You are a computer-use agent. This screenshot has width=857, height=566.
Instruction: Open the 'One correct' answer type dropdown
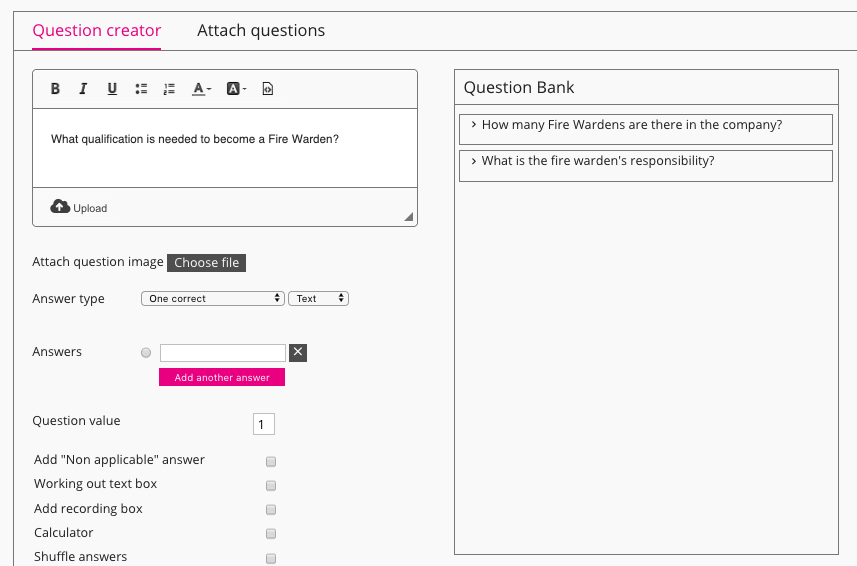213,298
